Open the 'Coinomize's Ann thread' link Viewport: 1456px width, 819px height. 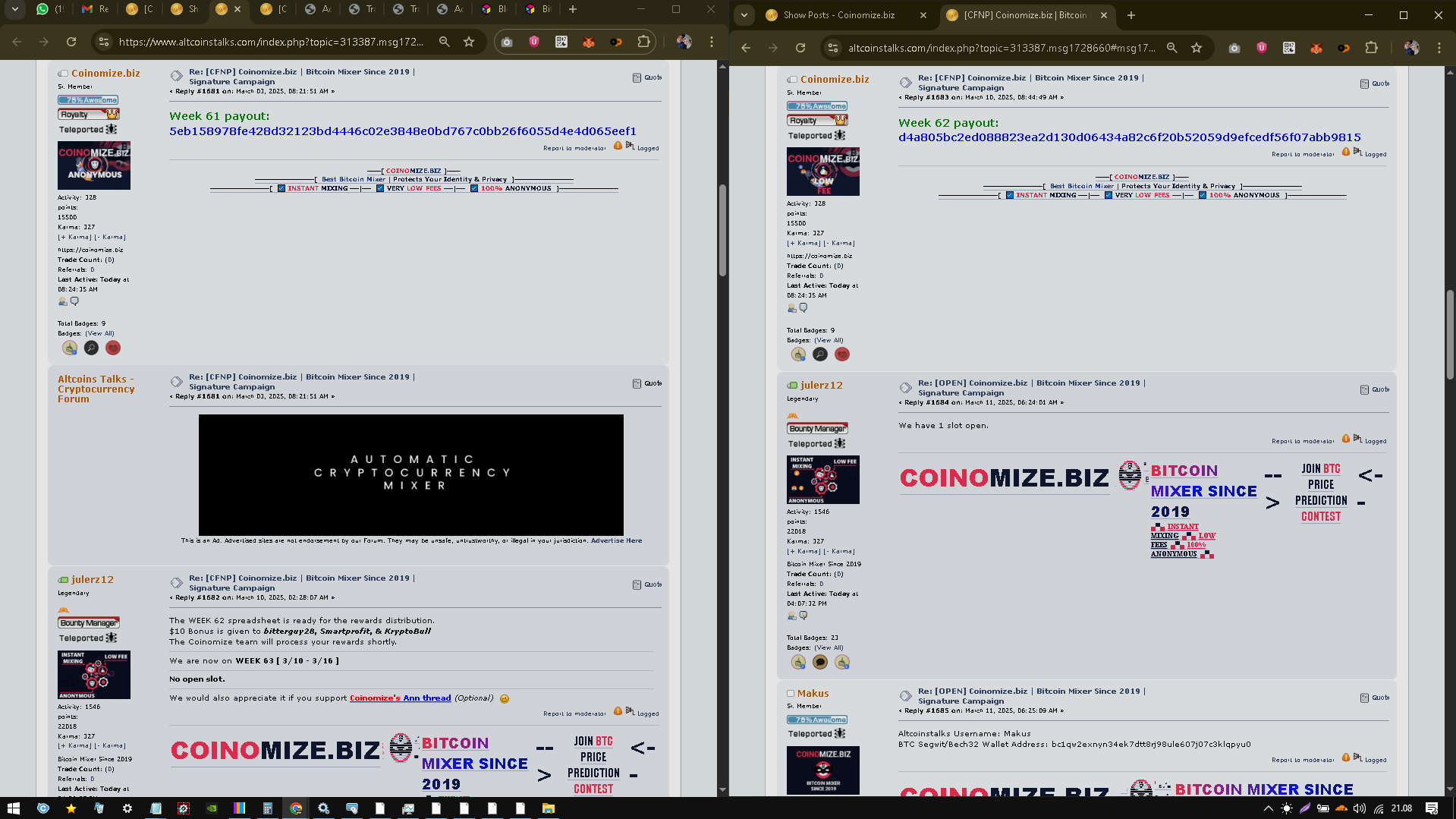[400, 698]
